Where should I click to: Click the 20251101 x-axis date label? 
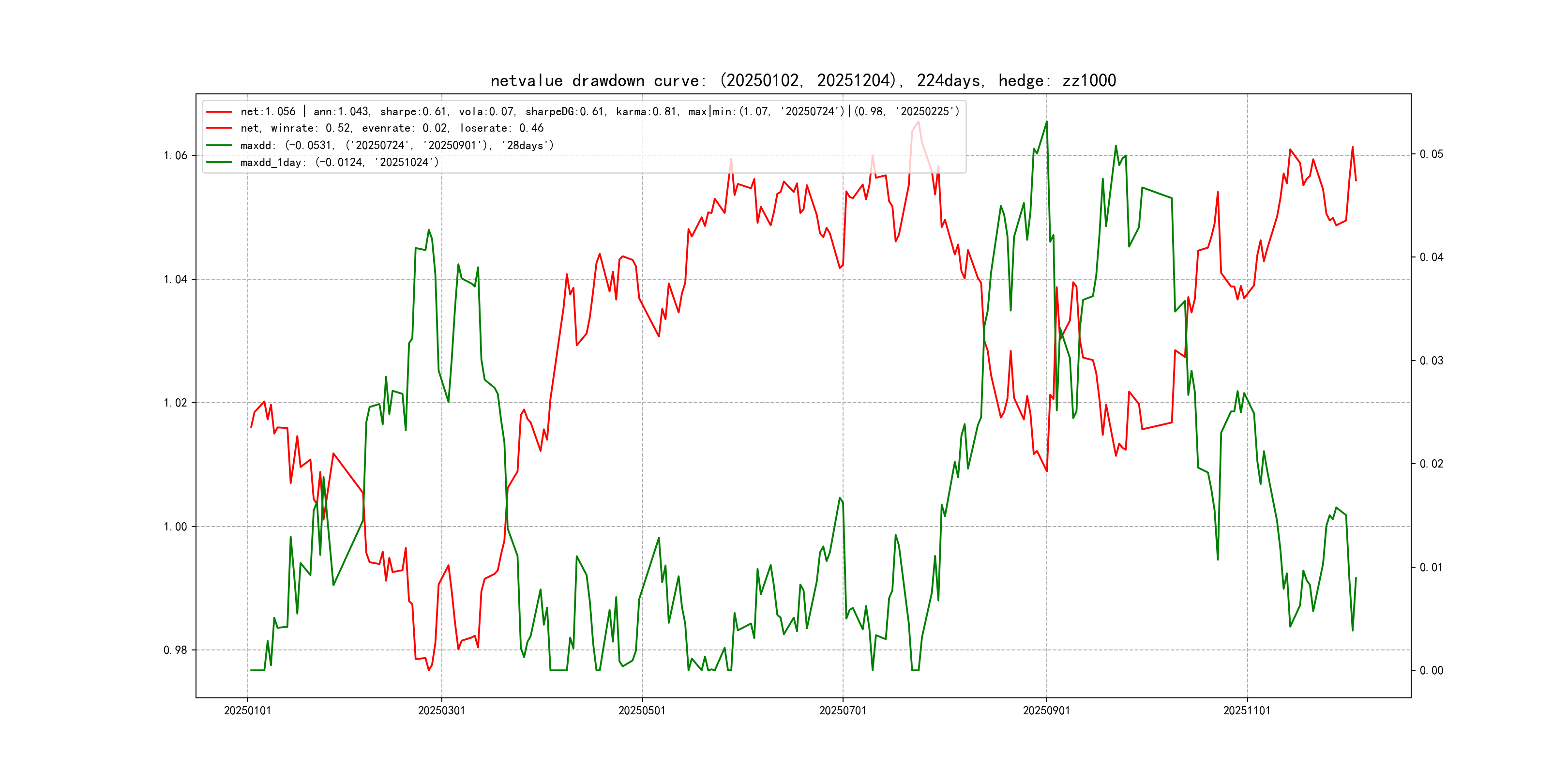(1247, 710)
